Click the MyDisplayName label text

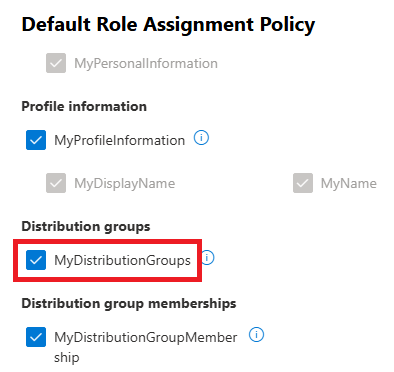tap(124, 183)
